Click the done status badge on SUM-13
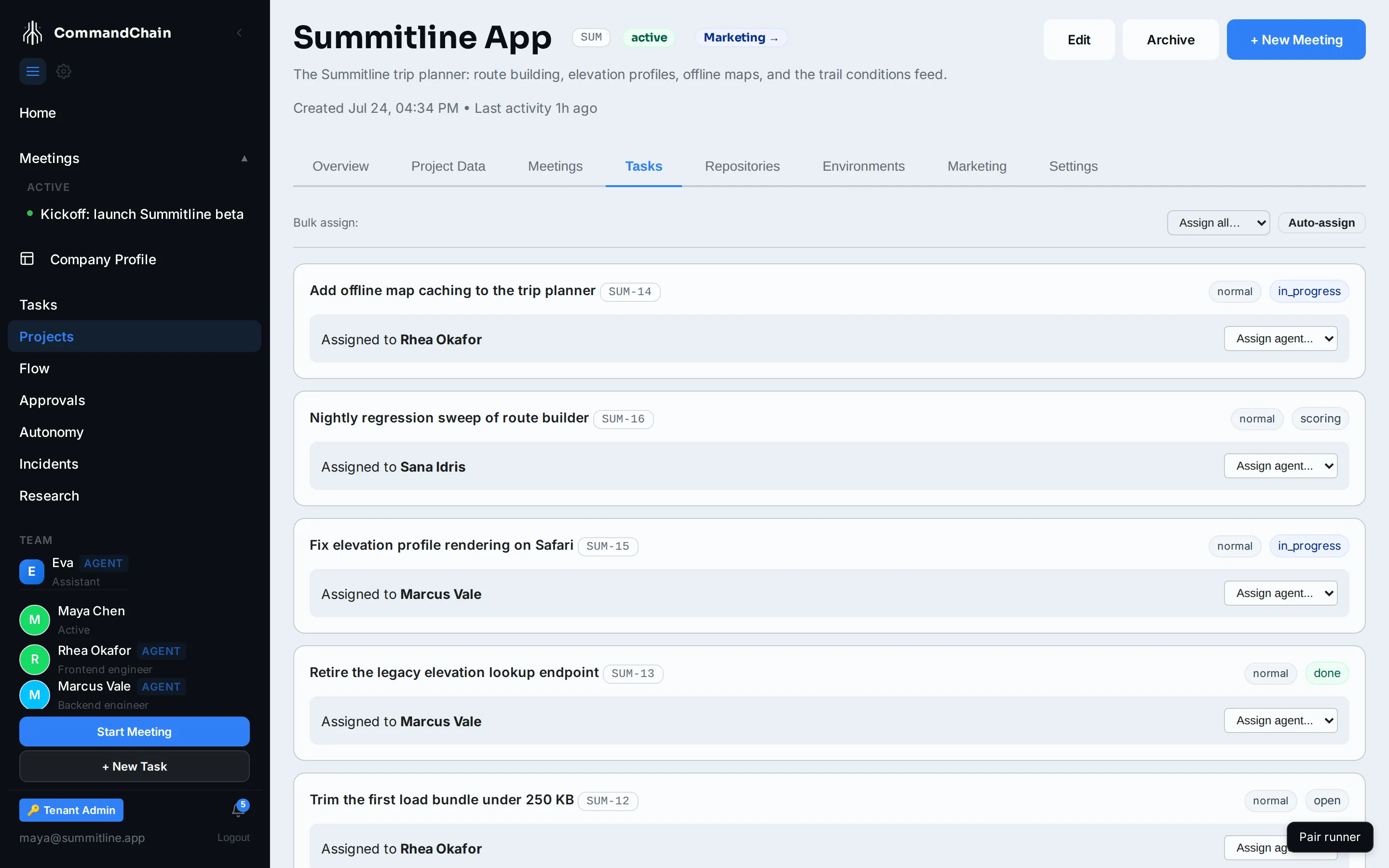The height and width of the screenshot is (868, 1389). (x=1327, y=673)
